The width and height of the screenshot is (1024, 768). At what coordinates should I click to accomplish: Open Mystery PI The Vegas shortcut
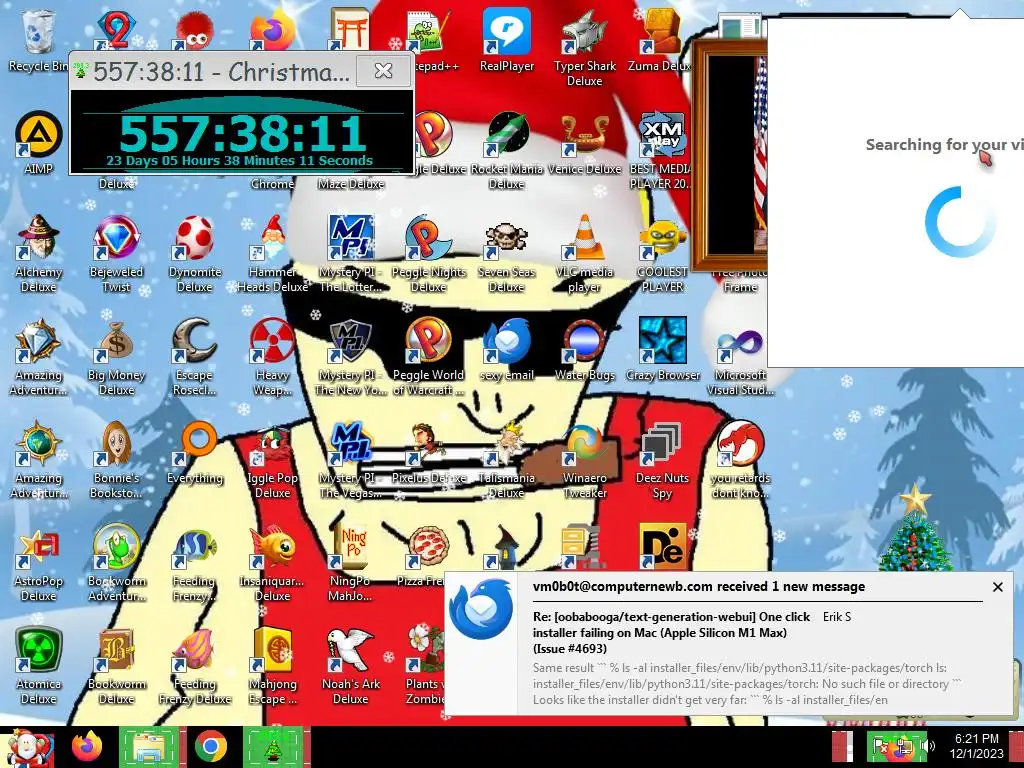(x=351, y=460)
